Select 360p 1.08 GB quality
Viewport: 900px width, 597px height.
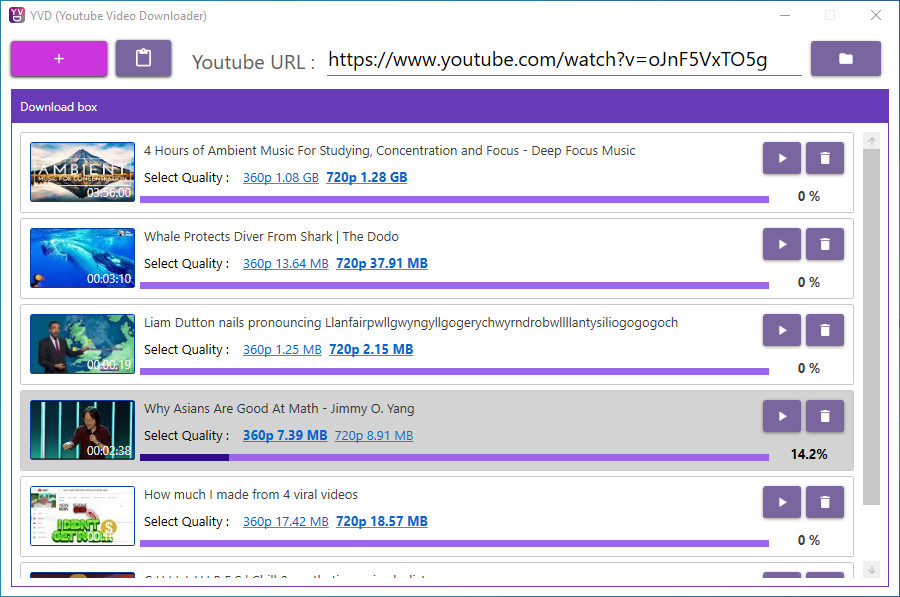[281, 177]
